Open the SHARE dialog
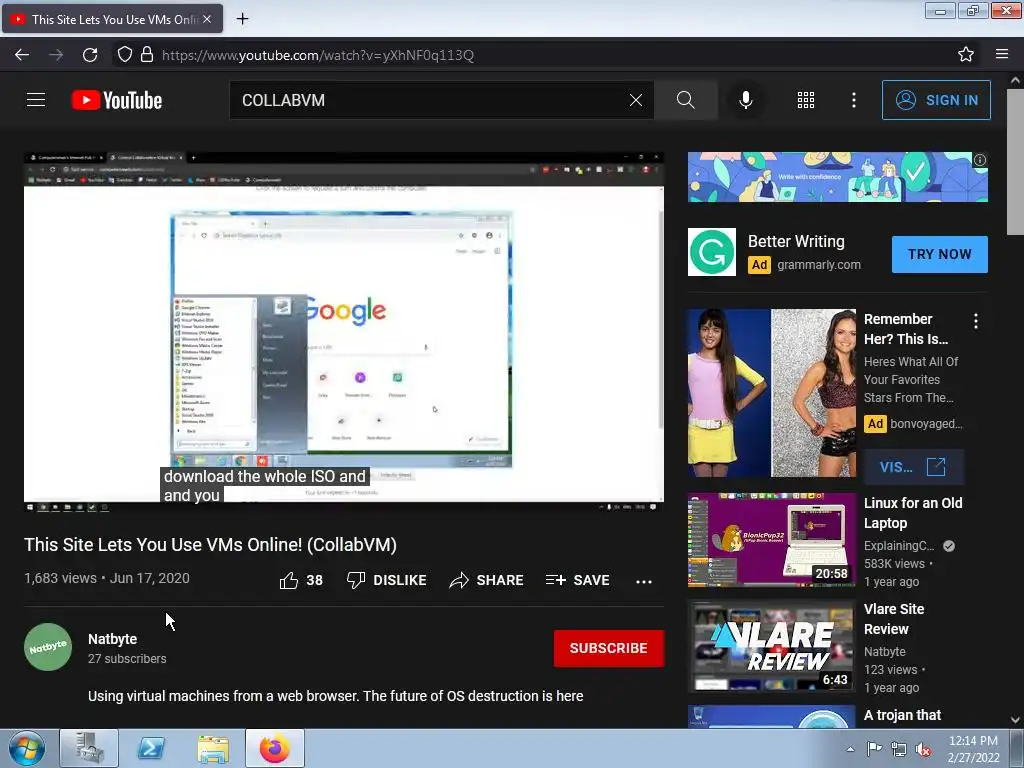 click(487, 580)
